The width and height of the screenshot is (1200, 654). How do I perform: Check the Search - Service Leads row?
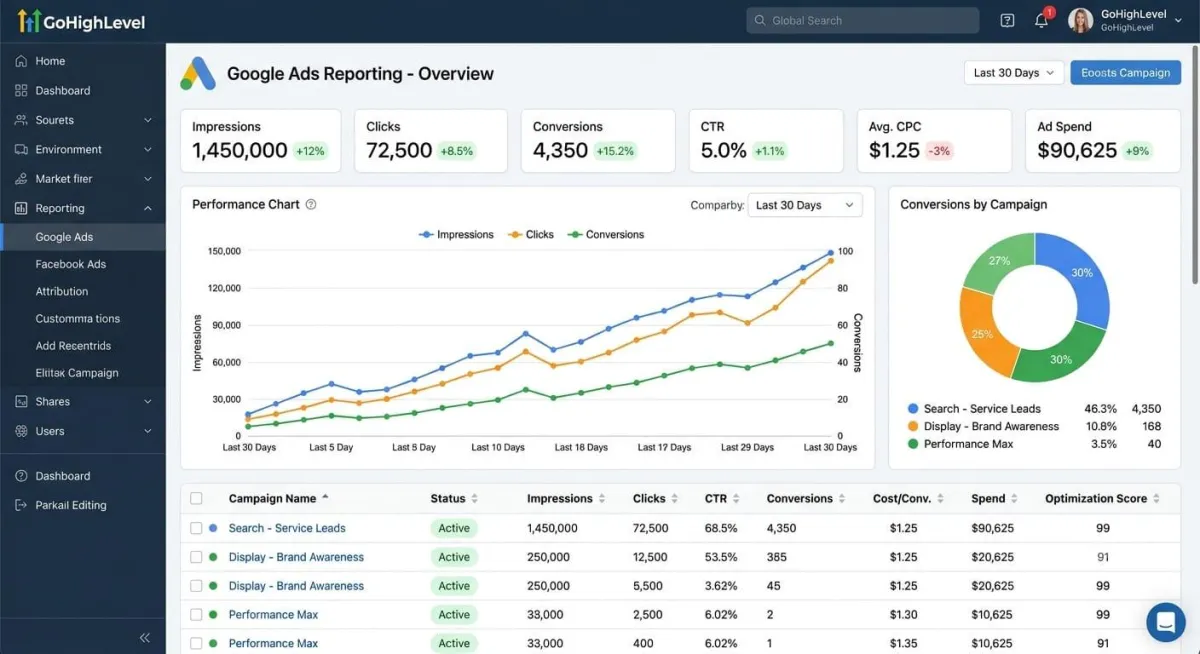coord(196,528)
